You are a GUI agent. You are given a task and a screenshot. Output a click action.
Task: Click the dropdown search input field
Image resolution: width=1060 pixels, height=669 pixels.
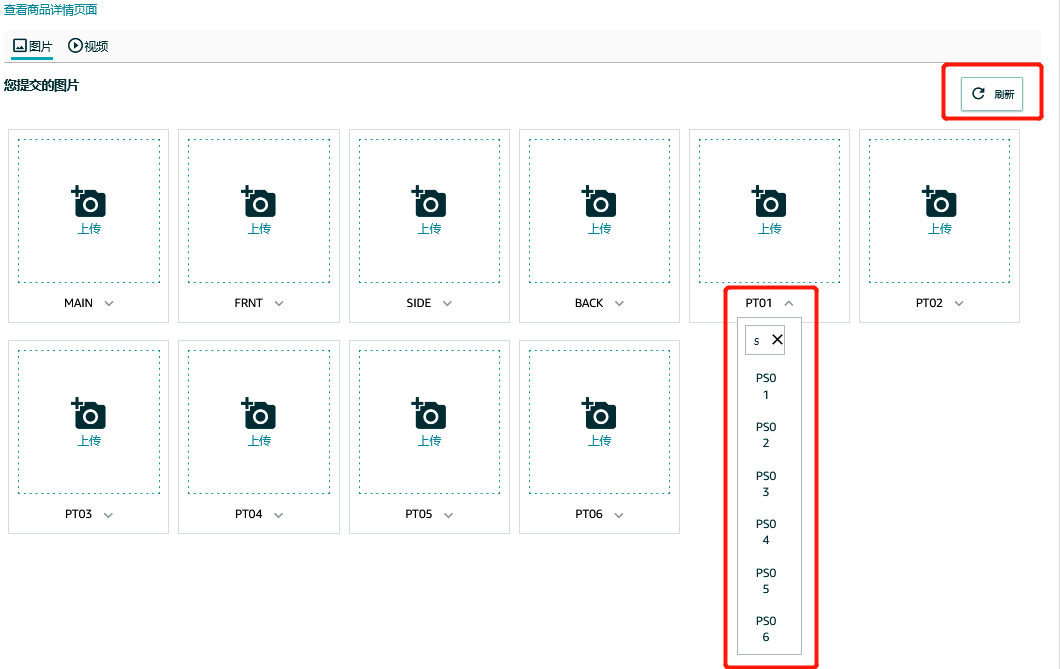pos(758,340)
